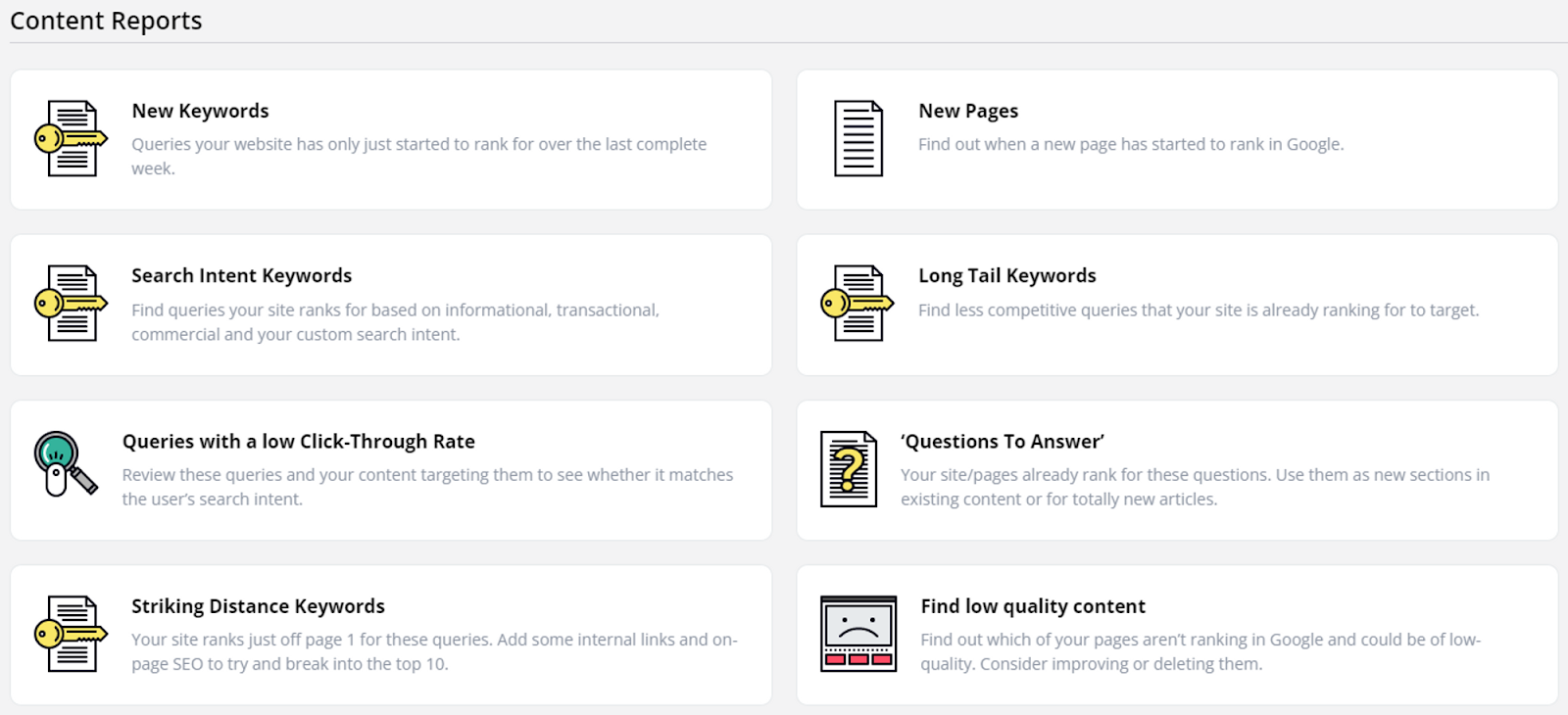Click the New Keywords document-key icon
The height and width of the screenshot is (715, 1568).
pos(71,139)
